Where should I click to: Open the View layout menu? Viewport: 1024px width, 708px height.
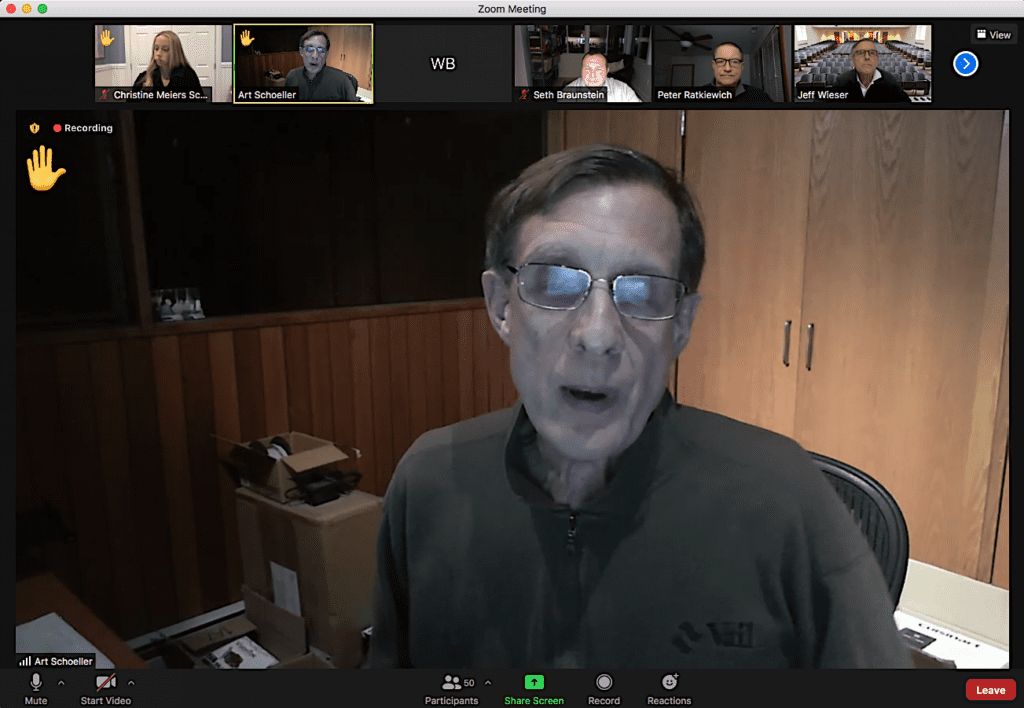pos(993,34)
